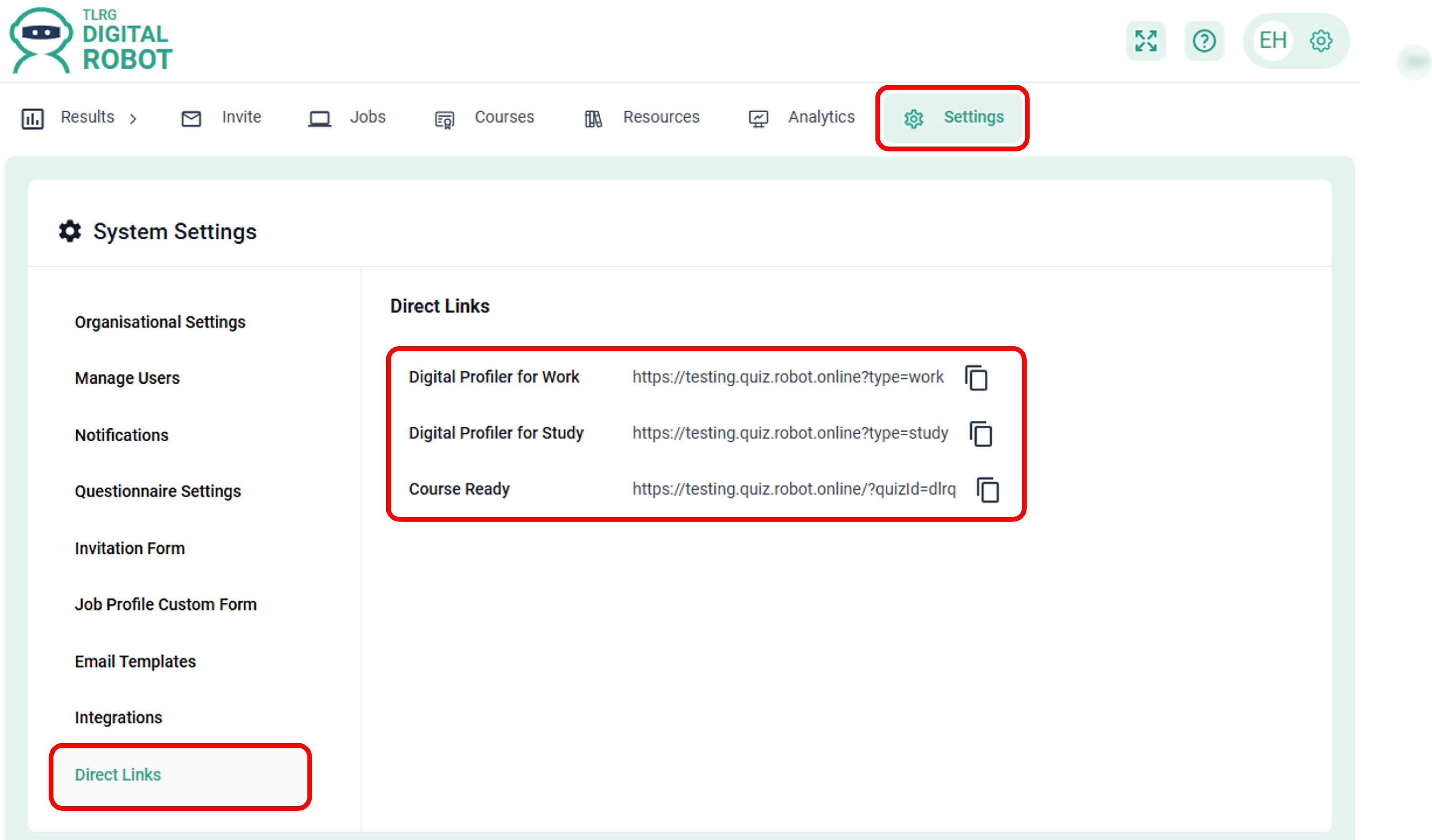Open Organisational Settings in sidebar
This screenshot has width=1432, height=840.
pyautogui.click(x=160, y=322)
